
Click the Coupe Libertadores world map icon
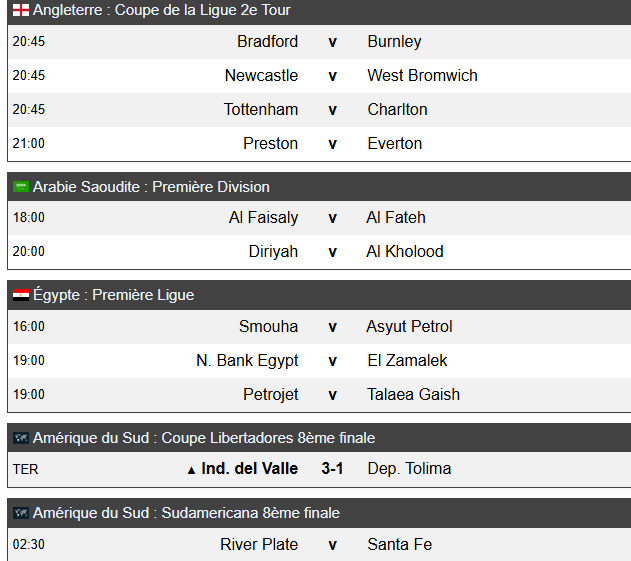click(21, 438)
